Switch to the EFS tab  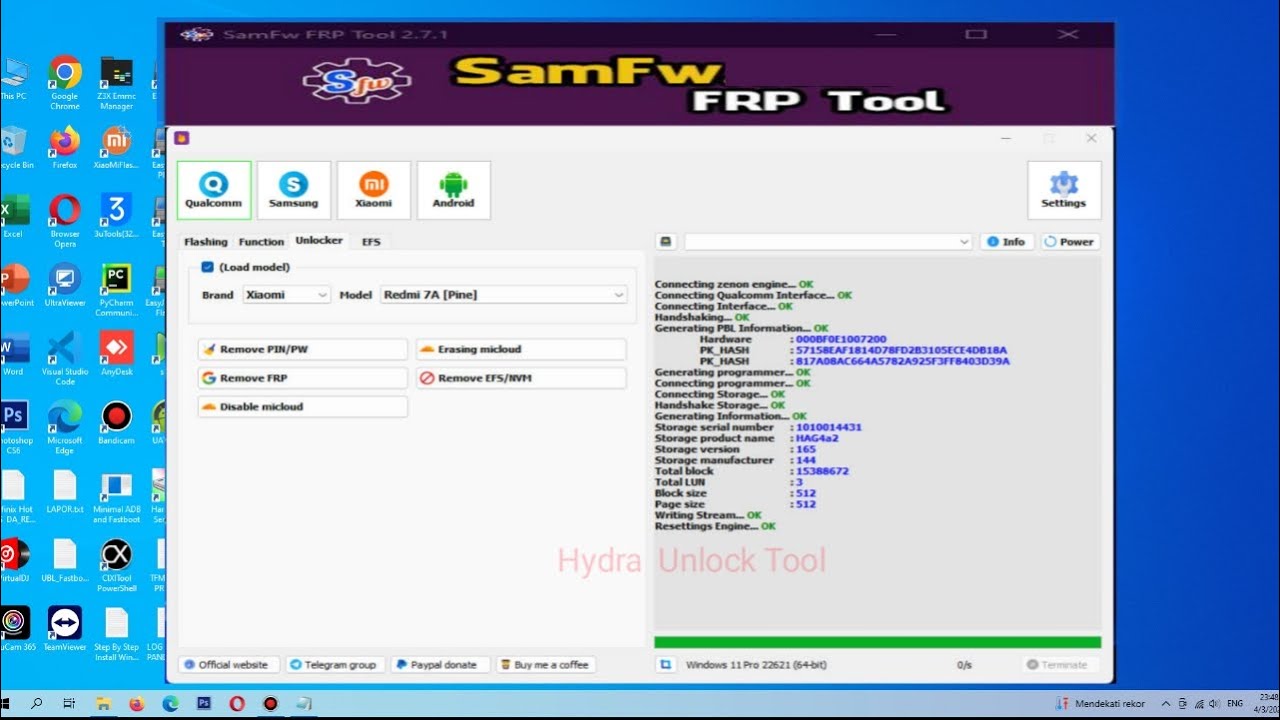click(371, 241)
